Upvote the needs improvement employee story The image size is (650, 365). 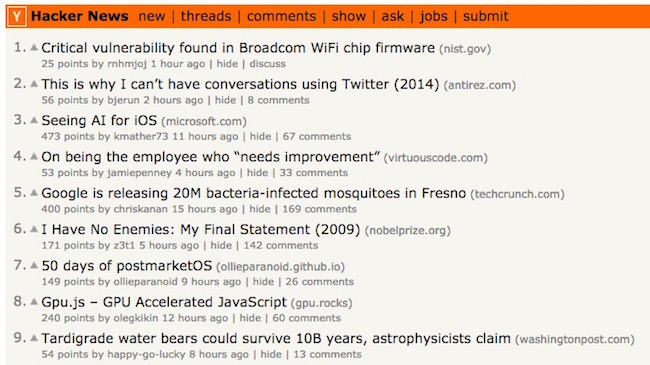[34, 156]
